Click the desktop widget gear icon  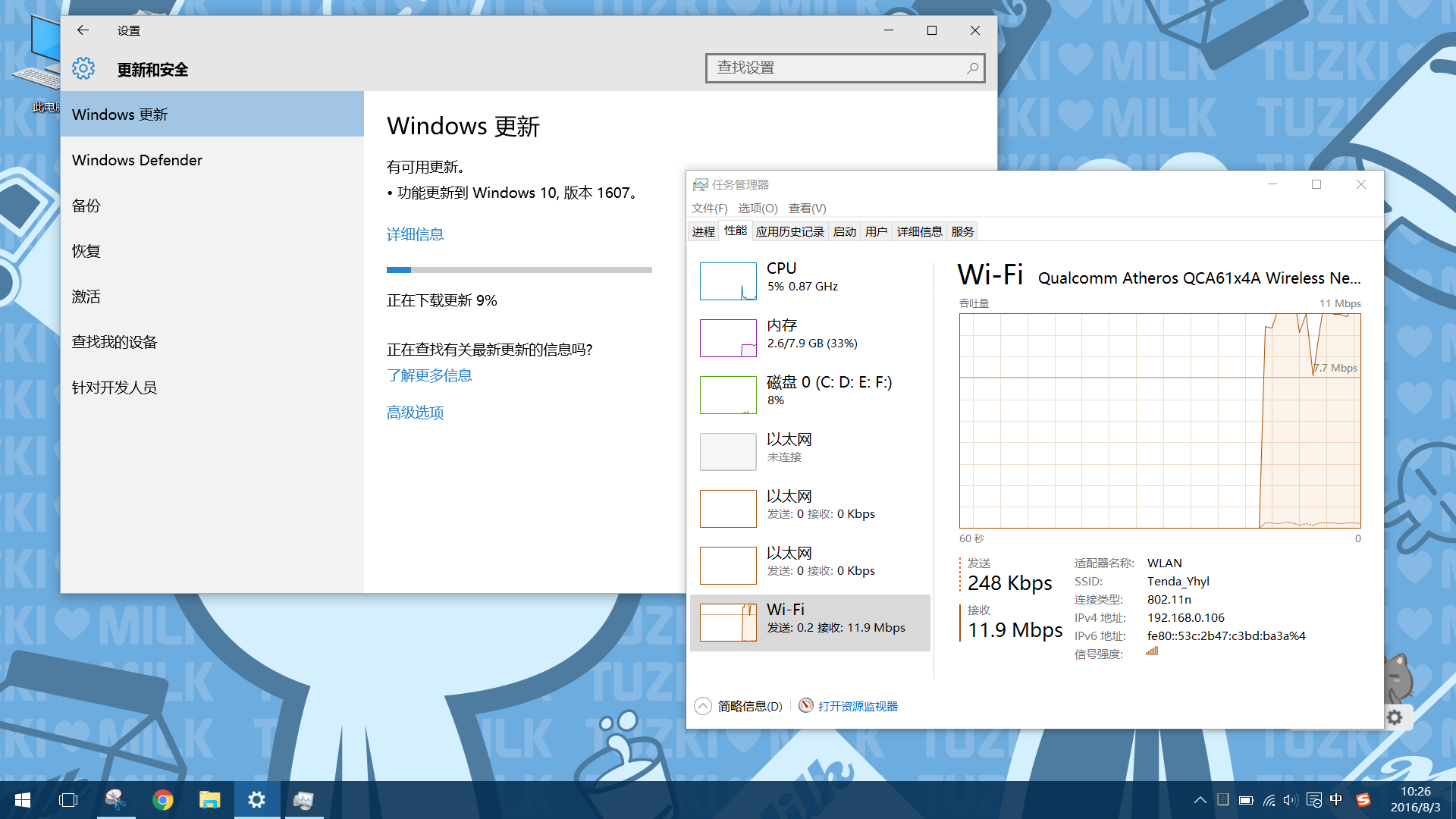(x=1395, y=717)
